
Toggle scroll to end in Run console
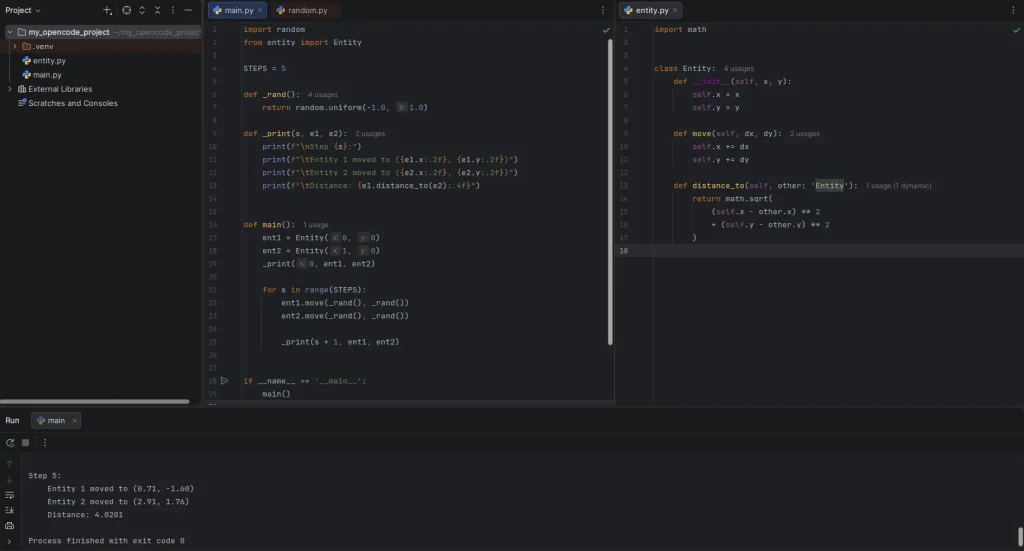pyautogui.click(x=9, y=511)
